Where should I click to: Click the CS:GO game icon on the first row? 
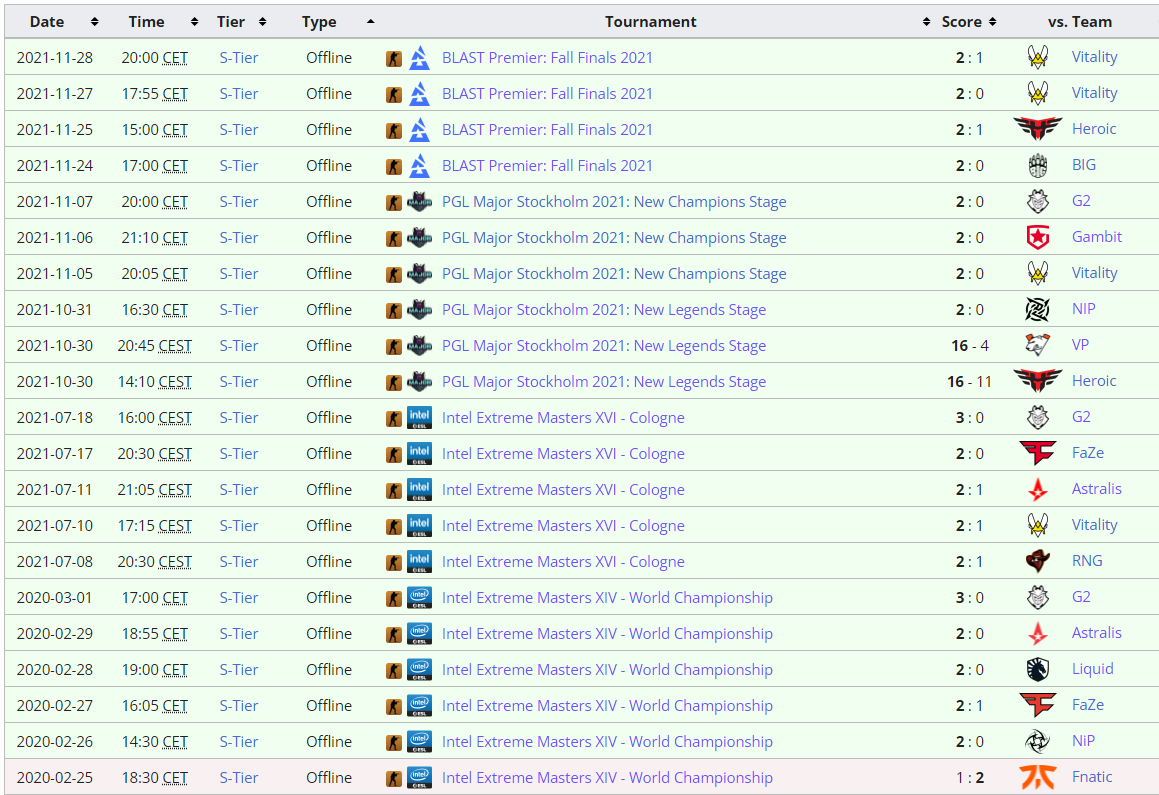[x=394, y=58]
